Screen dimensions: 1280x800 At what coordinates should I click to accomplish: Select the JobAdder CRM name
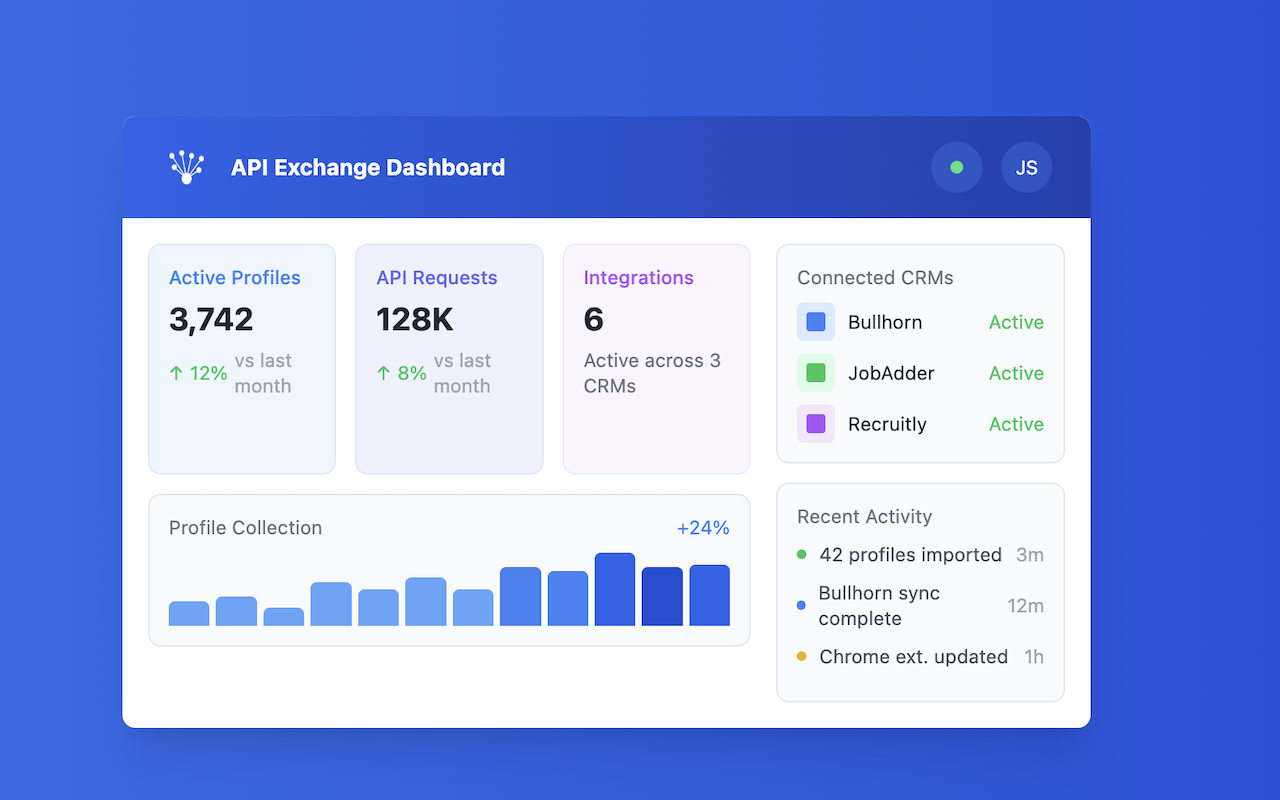(x=891, y=373)
